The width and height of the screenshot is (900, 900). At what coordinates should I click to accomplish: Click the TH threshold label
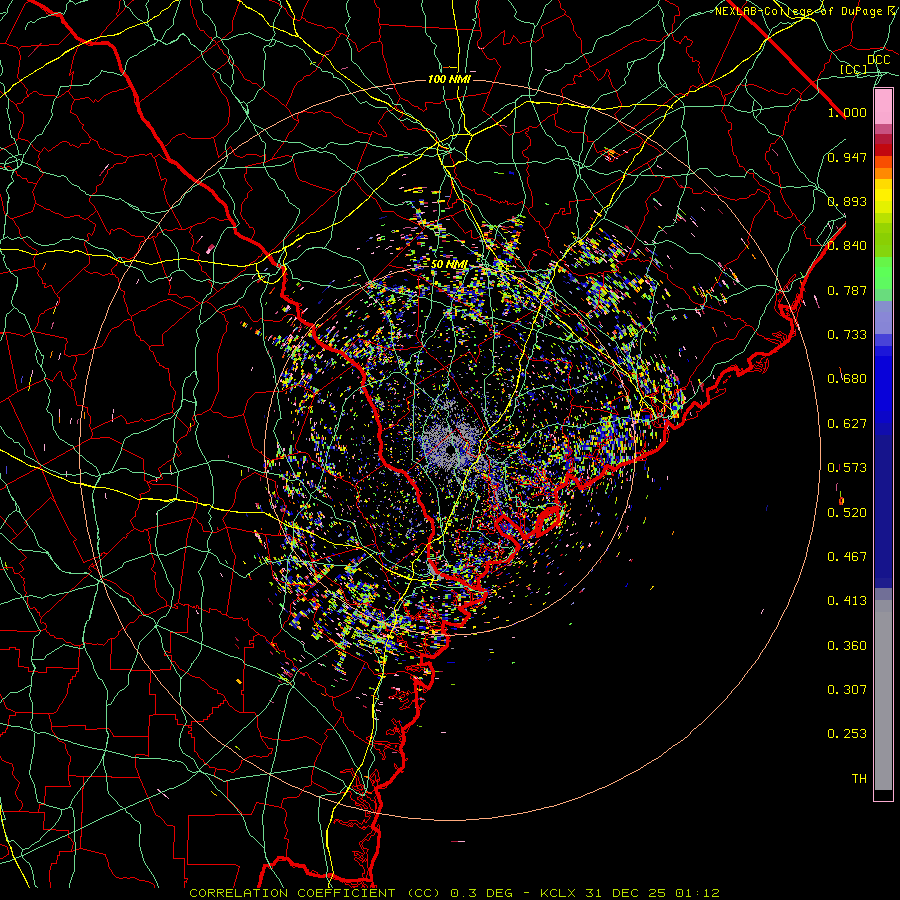[x=859, y=778]
